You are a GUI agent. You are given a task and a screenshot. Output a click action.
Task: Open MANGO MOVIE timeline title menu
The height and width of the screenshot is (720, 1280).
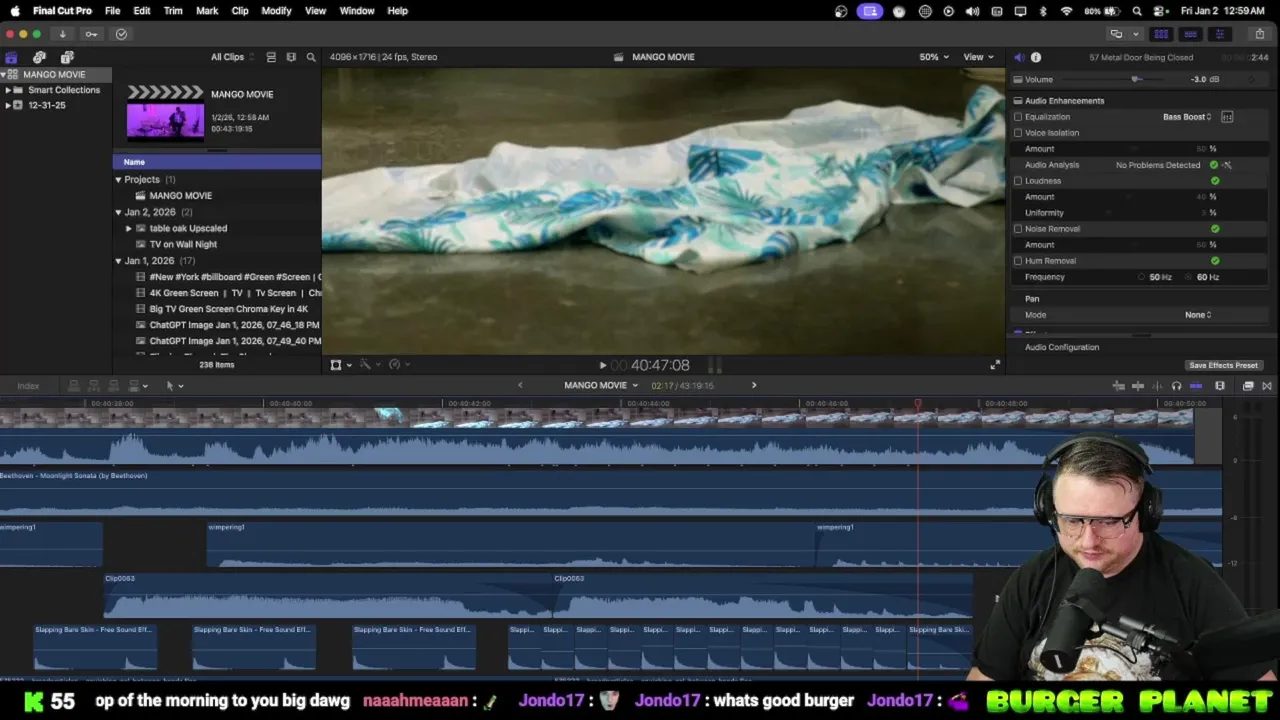click(601, 386)
